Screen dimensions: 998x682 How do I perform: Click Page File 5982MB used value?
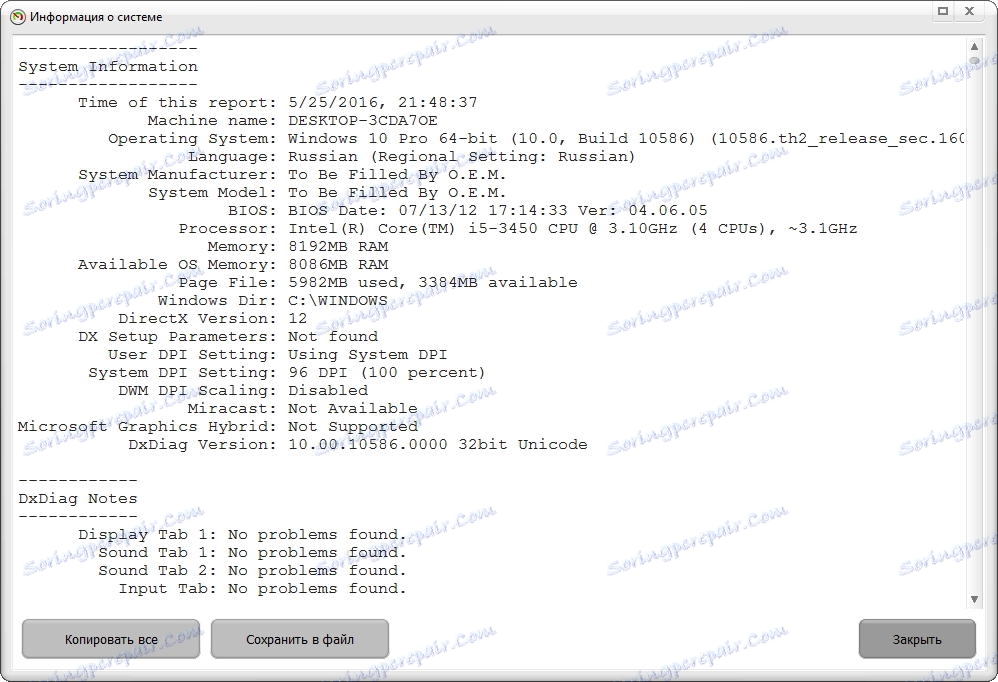pos(433,282)
